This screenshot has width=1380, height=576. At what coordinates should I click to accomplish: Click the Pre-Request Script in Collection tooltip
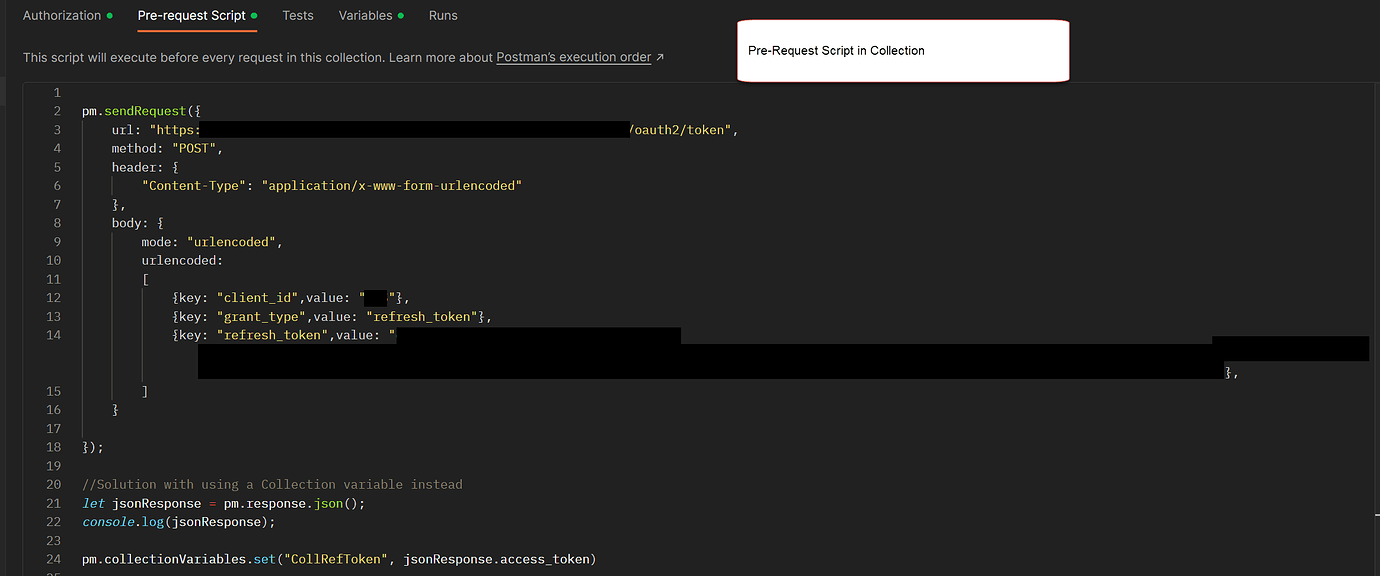pyautogui.click(x=902, y=50)
